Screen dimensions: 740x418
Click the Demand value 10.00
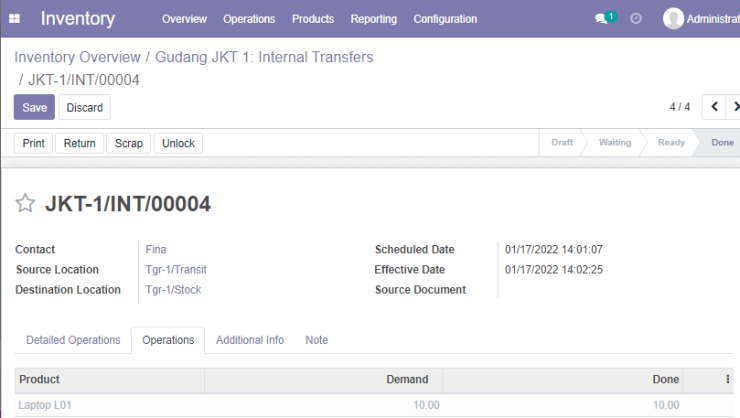point(426,405)
